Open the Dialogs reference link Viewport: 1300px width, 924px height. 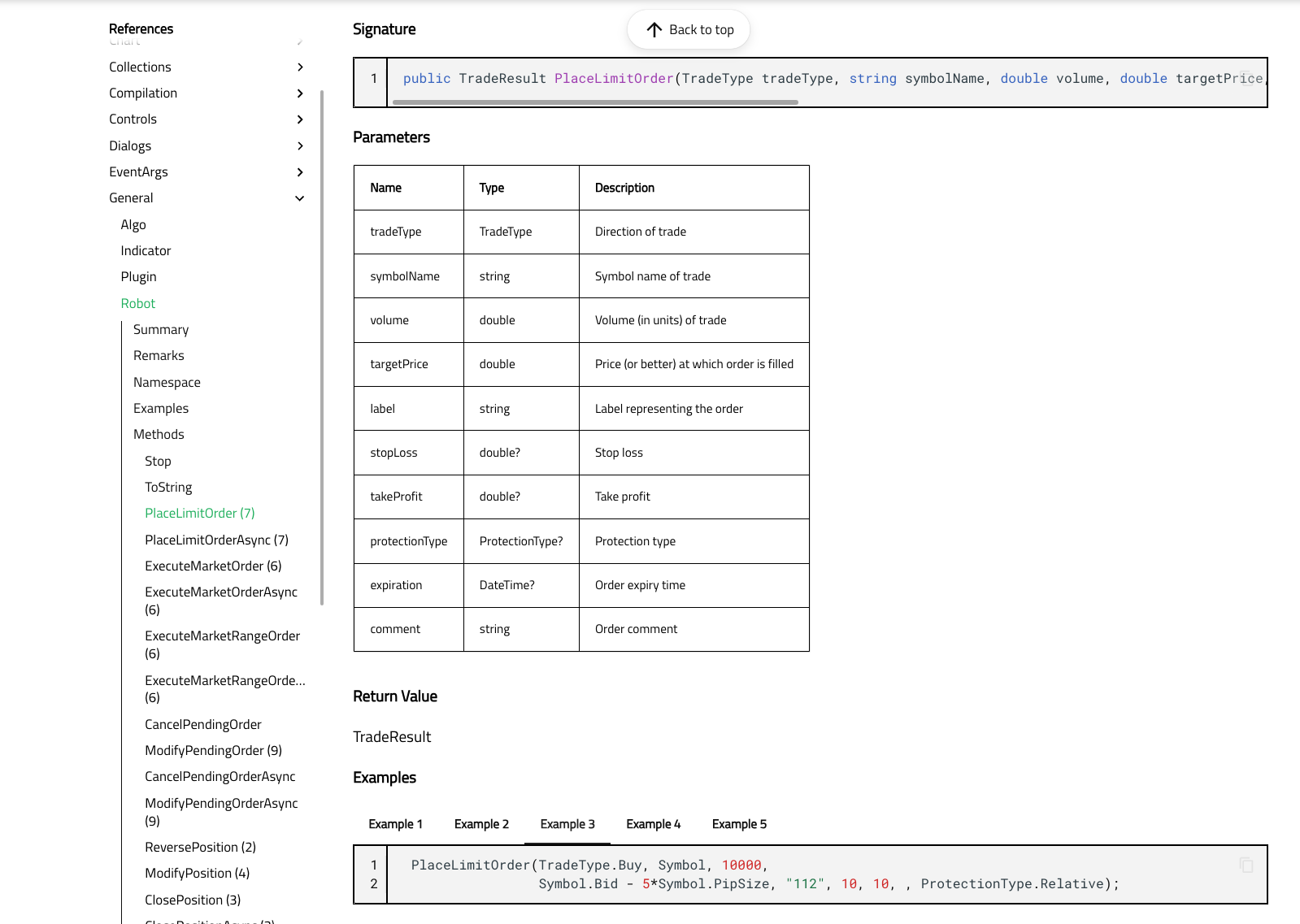[x=130, y=146]
